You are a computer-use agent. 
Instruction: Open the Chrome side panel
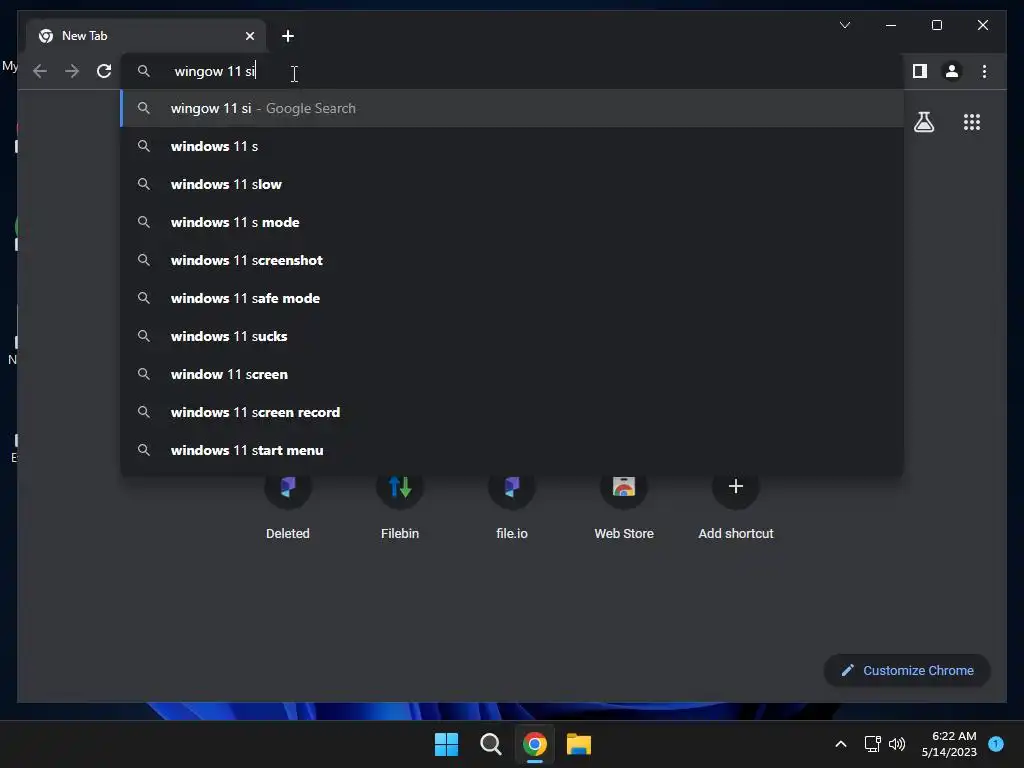[920, 71]
